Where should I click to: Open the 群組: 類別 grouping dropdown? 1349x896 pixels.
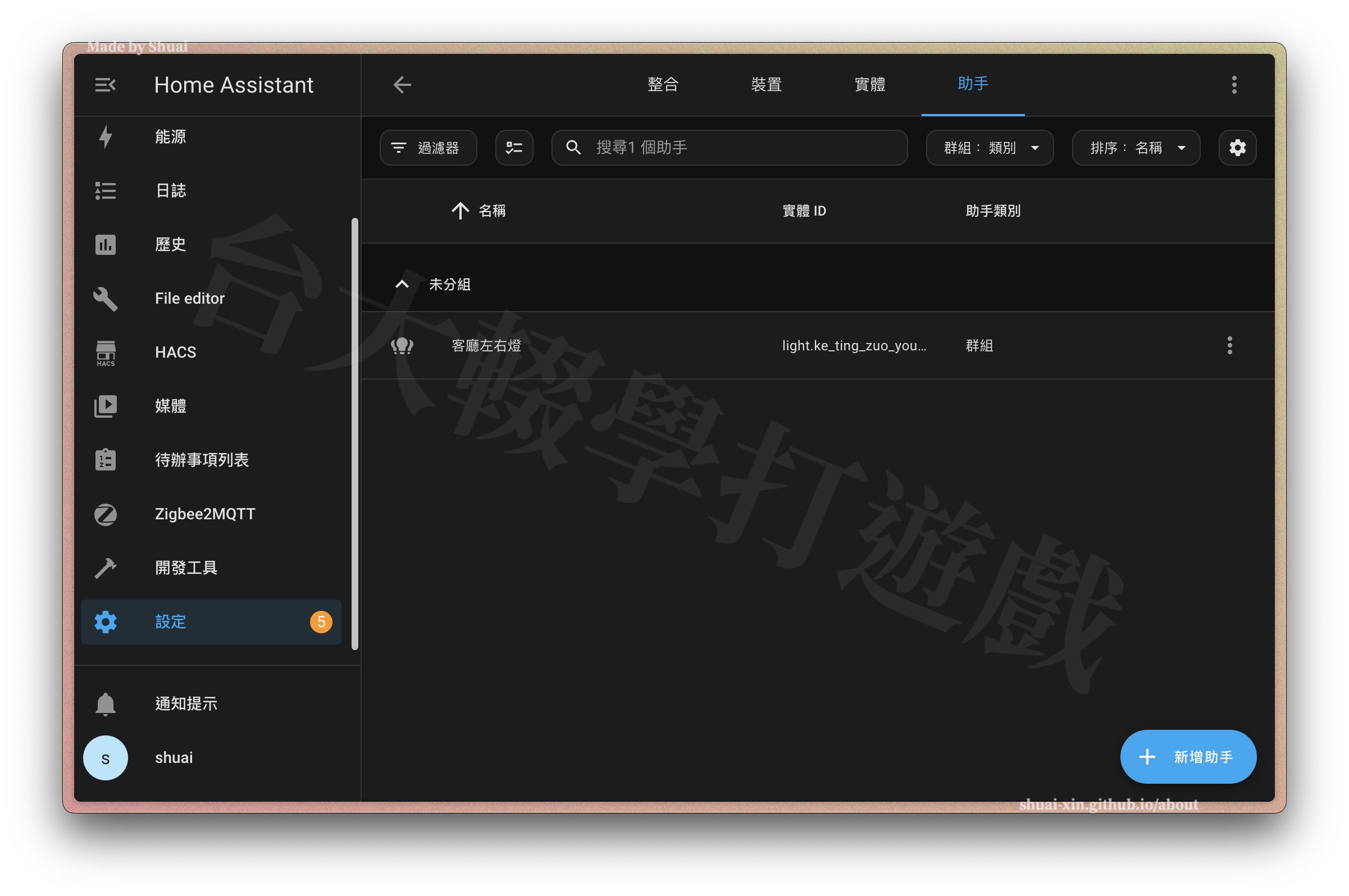[990, 148]
